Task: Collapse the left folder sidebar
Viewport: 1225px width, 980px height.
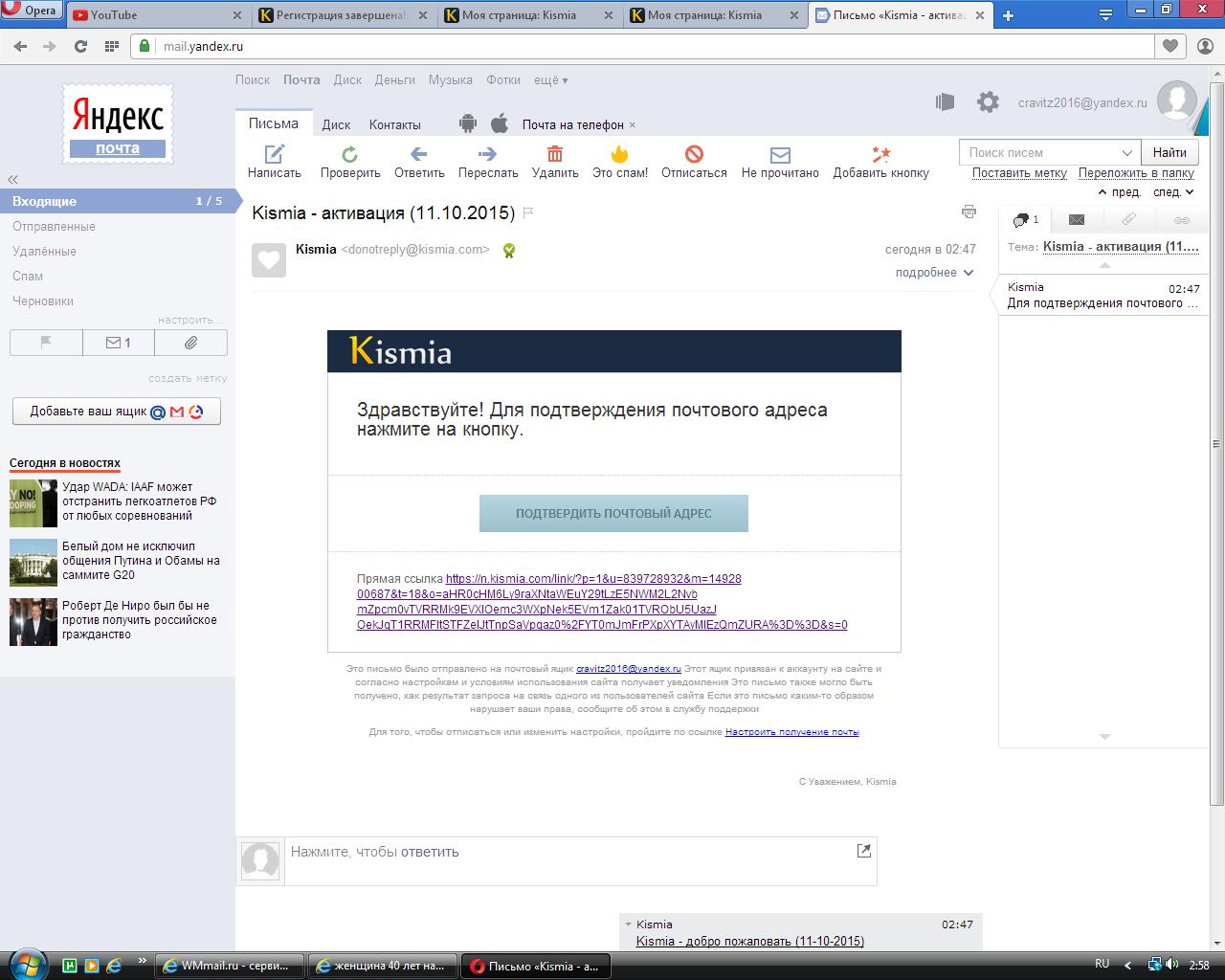Action: (13, 179)
